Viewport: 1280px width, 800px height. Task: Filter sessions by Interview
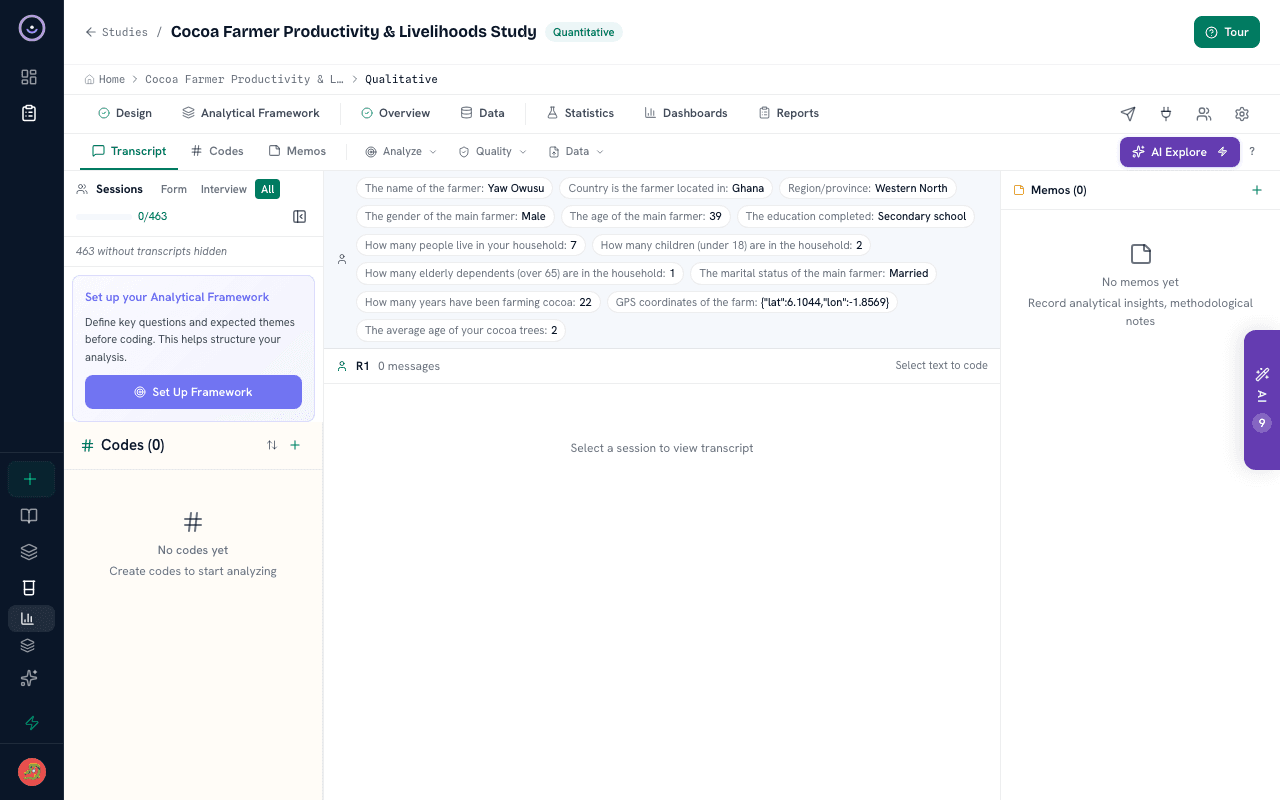pos(224,189)
